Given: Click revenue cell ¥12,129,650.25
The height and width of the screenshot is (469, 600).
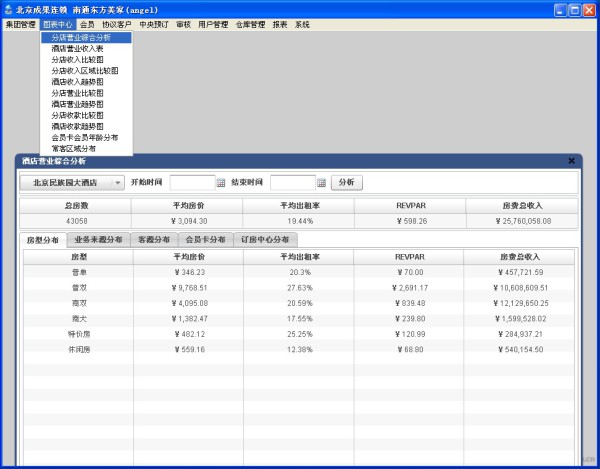Looking at the screenshot, I should tap(520, 303).
